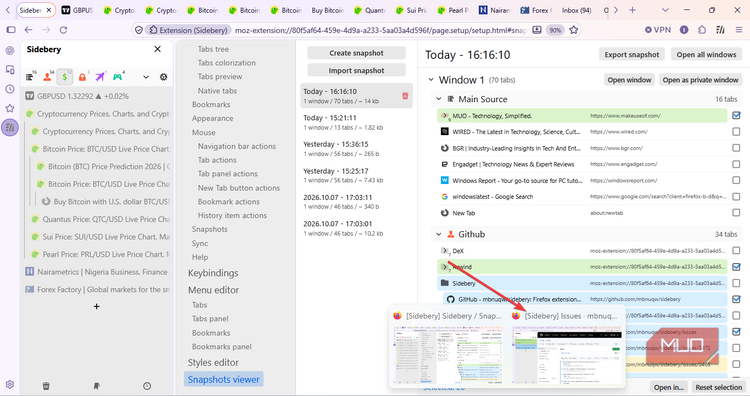Select the red person Github panel icon

pyautogui.click(x=47, y=77)
